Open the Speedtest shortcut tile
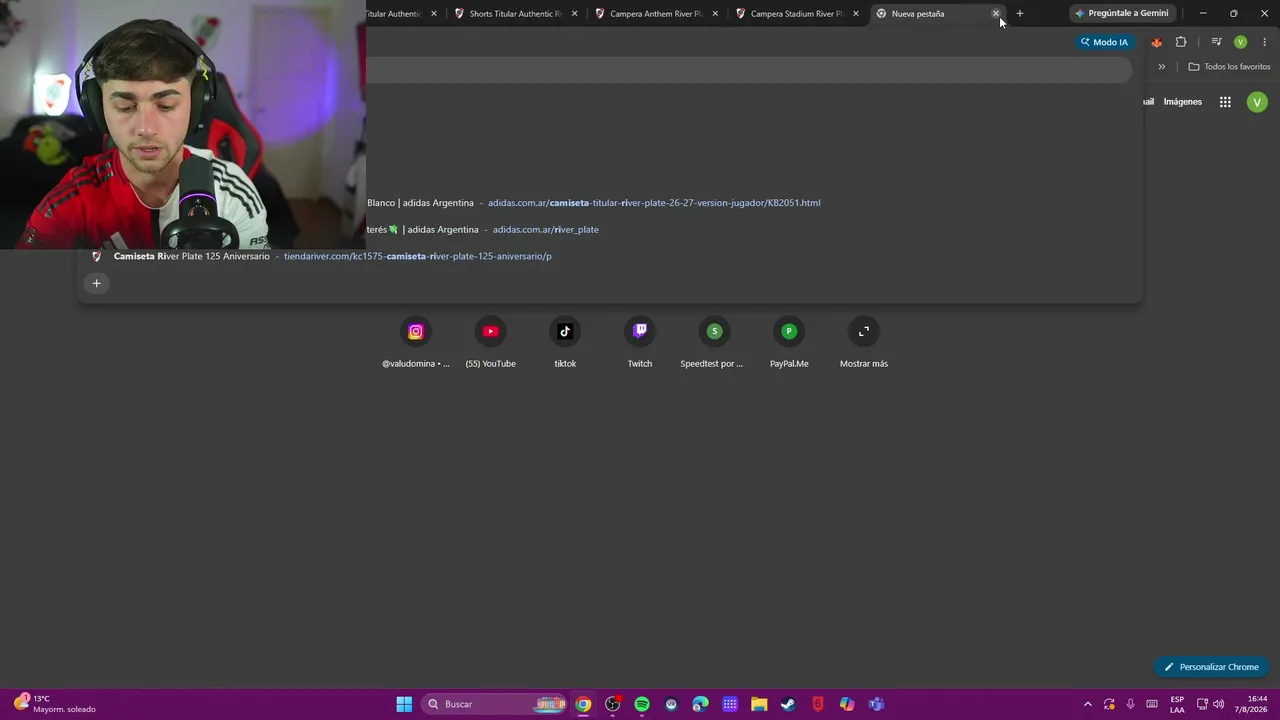Screen dimensions: 1280x720 (714, 343)
